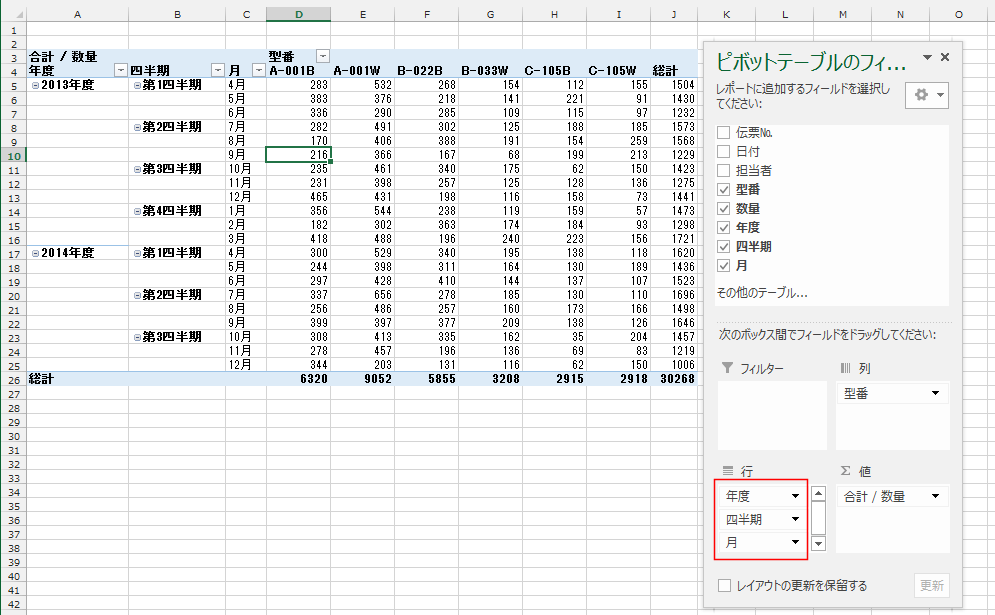Close the PivotTable field list pane

[x=945, y=58]
